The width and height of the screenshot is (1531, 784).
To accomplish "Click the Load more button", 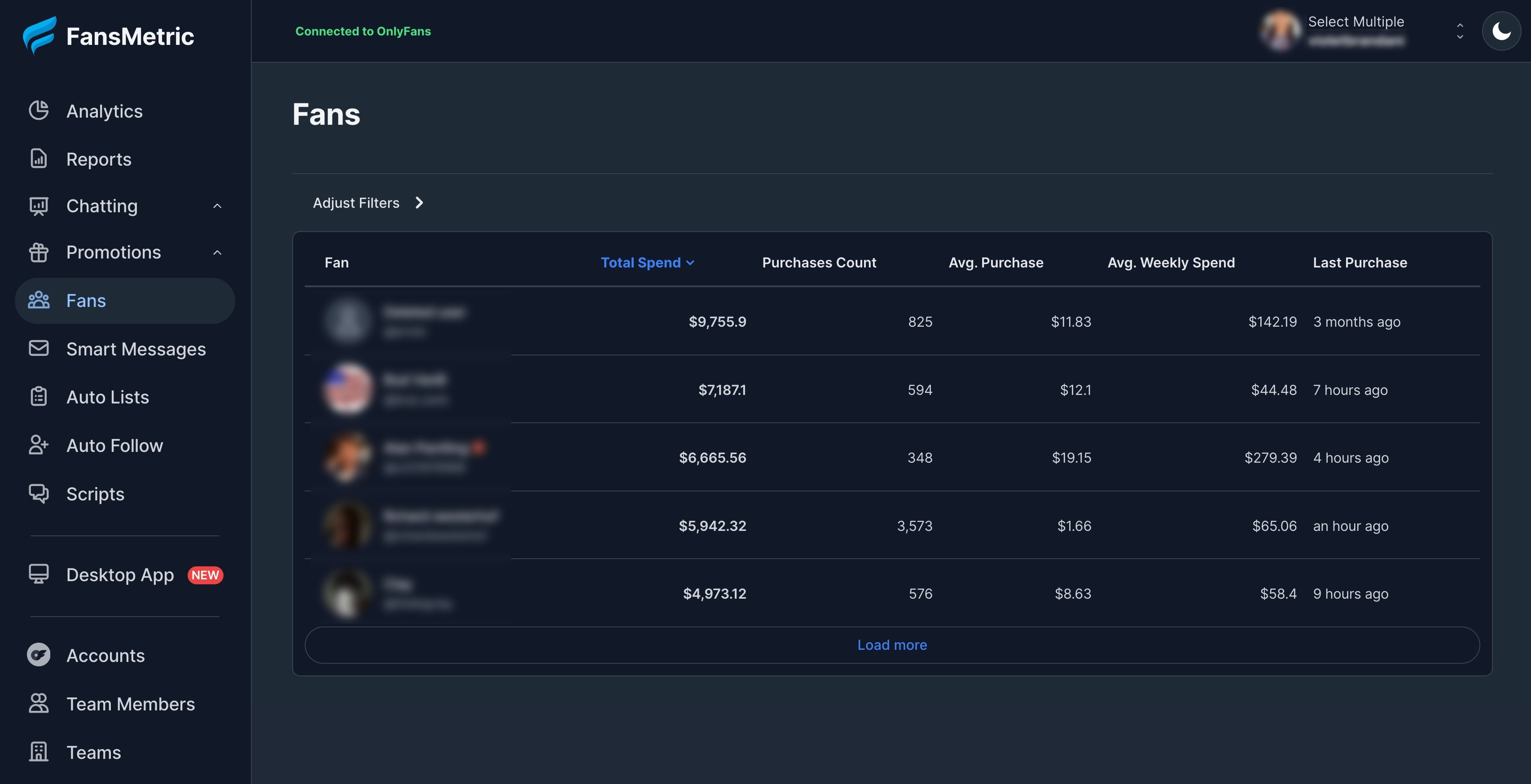I will coord(892,645).
